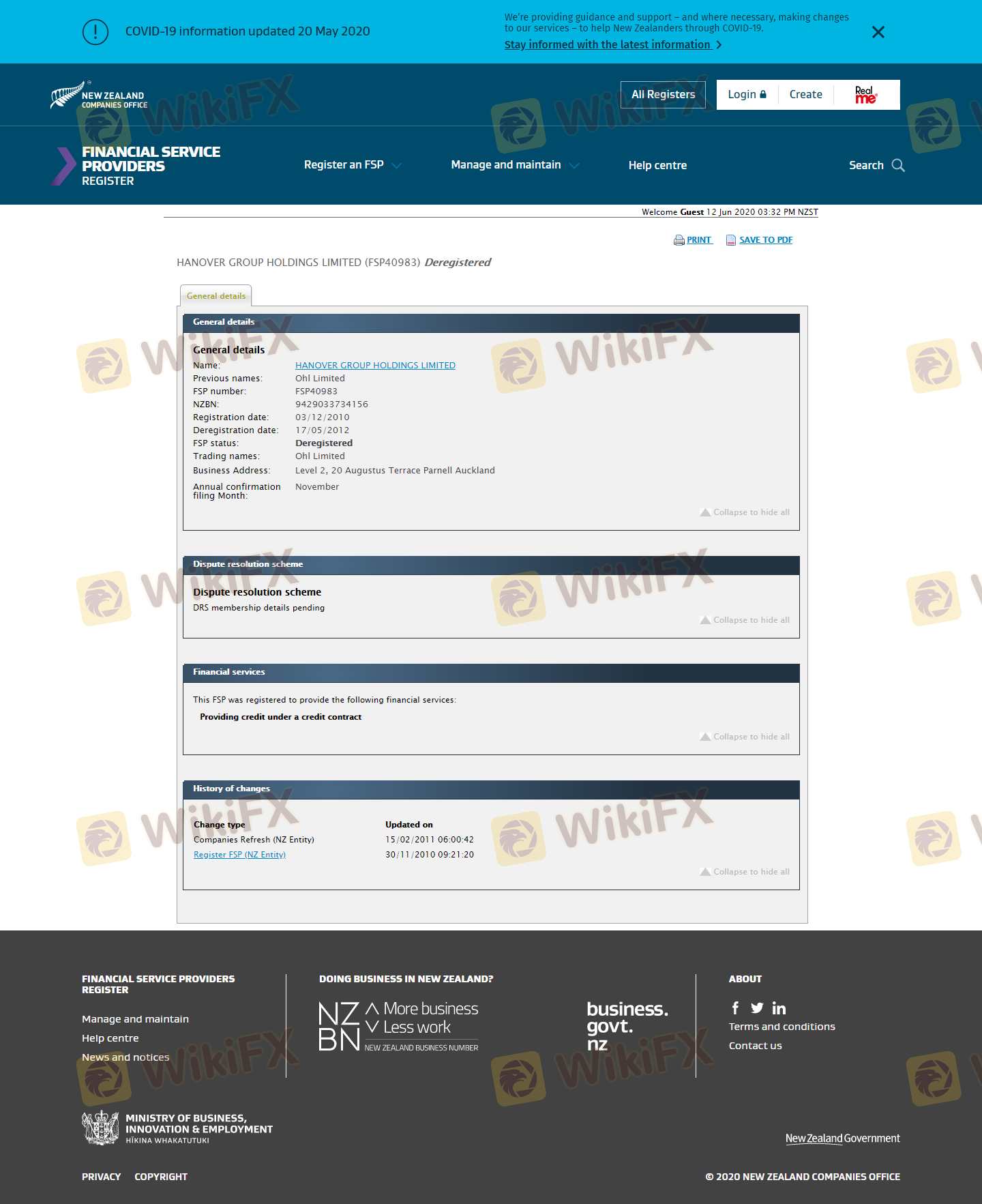This screenshot has height=1204, width=982.
Task: Expand the Register an FSP dropdown
Action: 352,165
